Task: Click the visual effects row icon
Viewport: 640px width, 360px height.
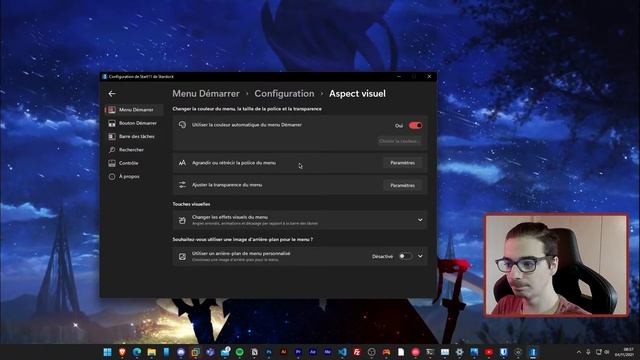Action: click(x=182, y=220)
